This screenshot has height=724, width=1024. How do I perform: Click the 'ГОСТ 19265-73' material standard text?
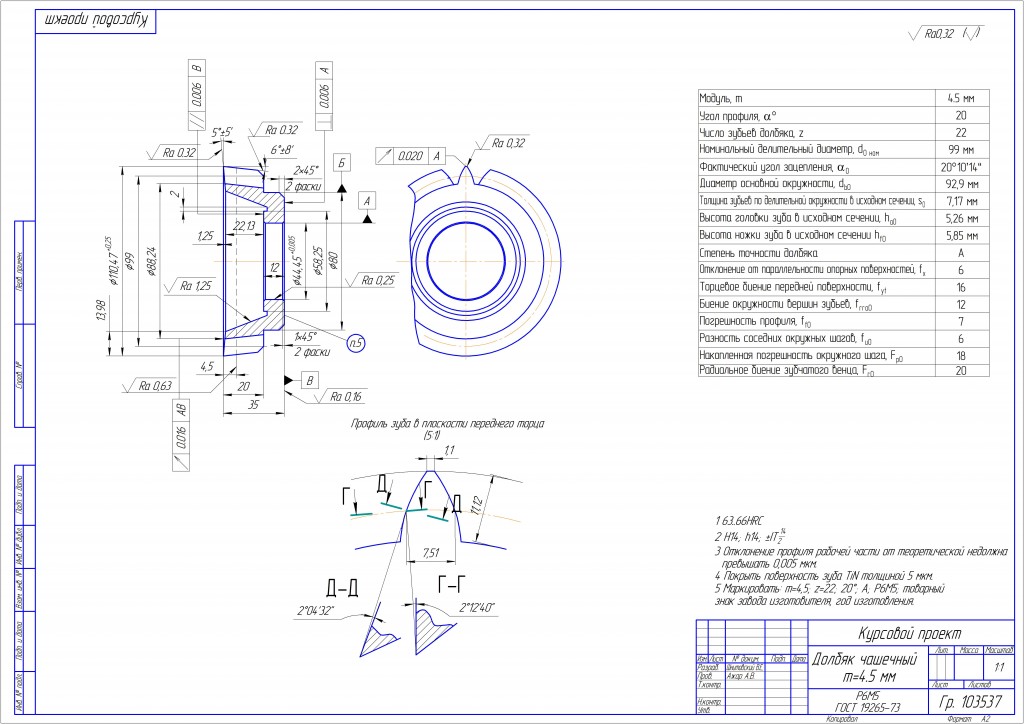click(x=868, y=708)
